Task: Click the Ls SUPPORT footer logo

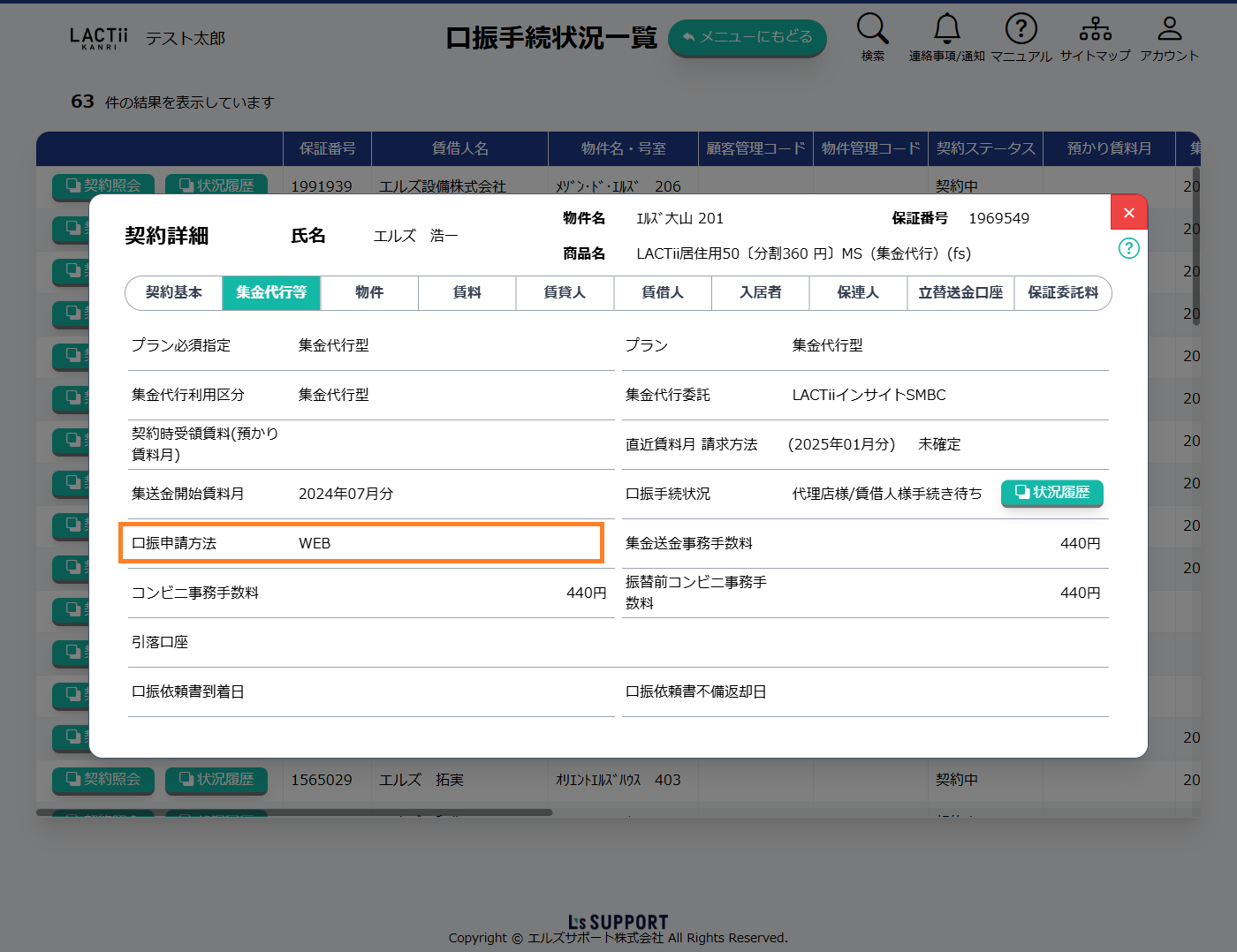Action: click(x=618, y=922)
